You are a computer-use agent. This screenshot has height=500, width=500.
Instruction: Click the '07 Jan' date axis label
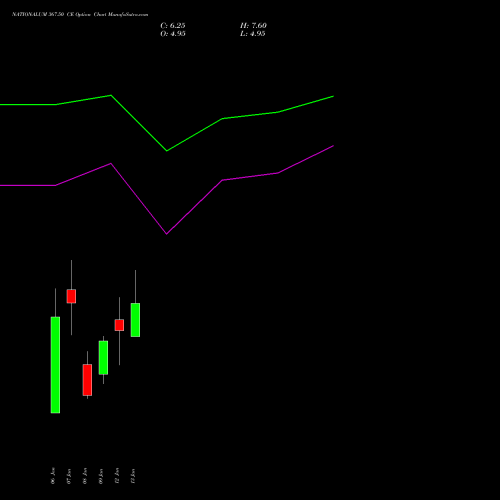point(69,476)
